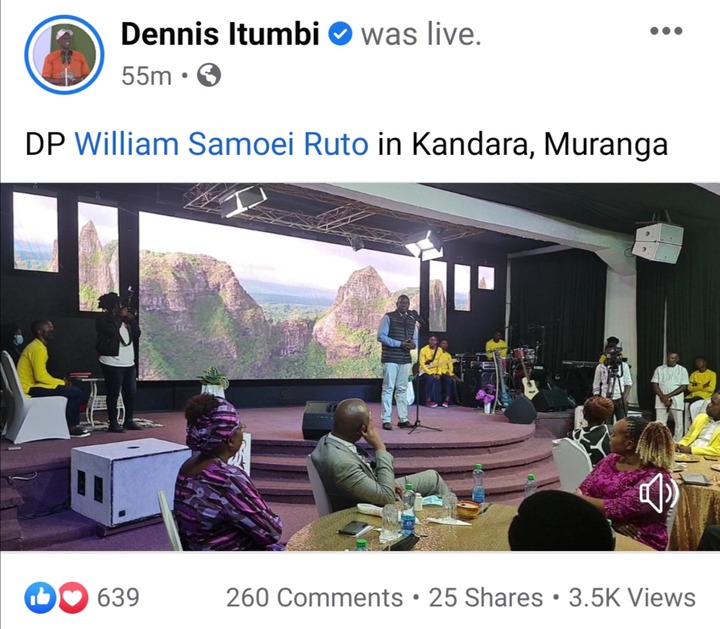Click the "was live." status text
This screenshot has height=629, width=720.
421,35
